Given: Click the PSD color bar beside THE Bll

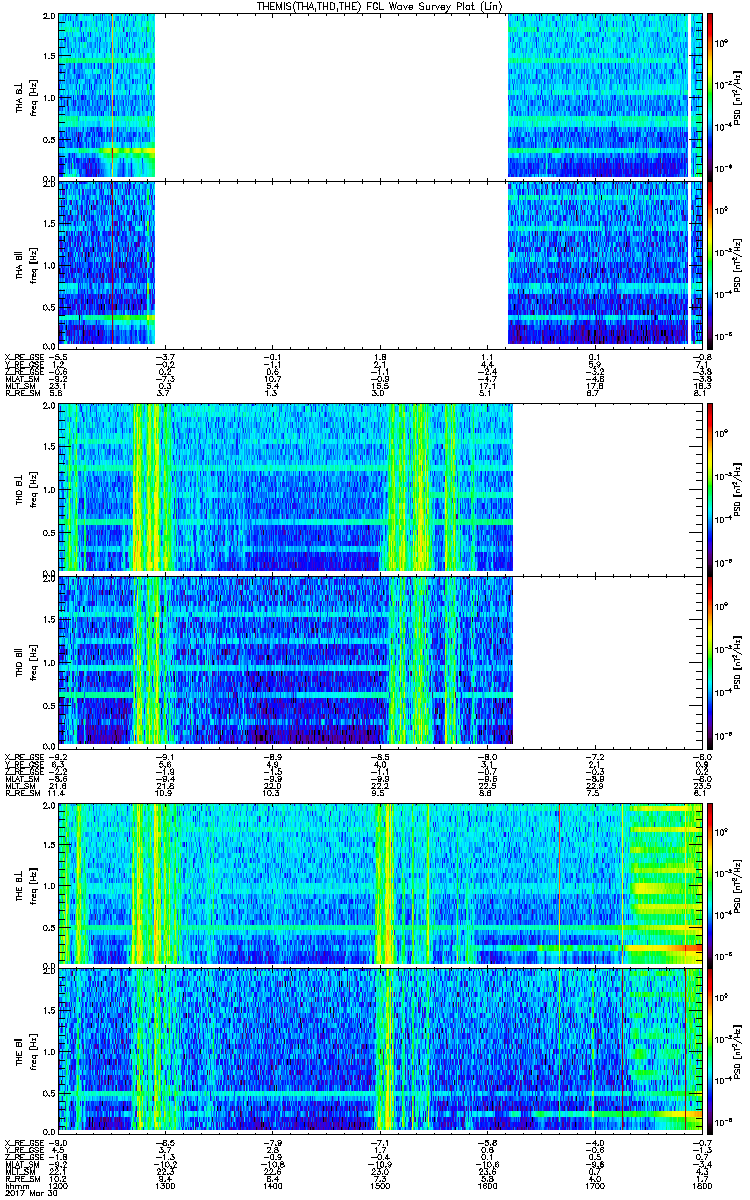Looking at the screenshot, I should (x=710, y=1049).
